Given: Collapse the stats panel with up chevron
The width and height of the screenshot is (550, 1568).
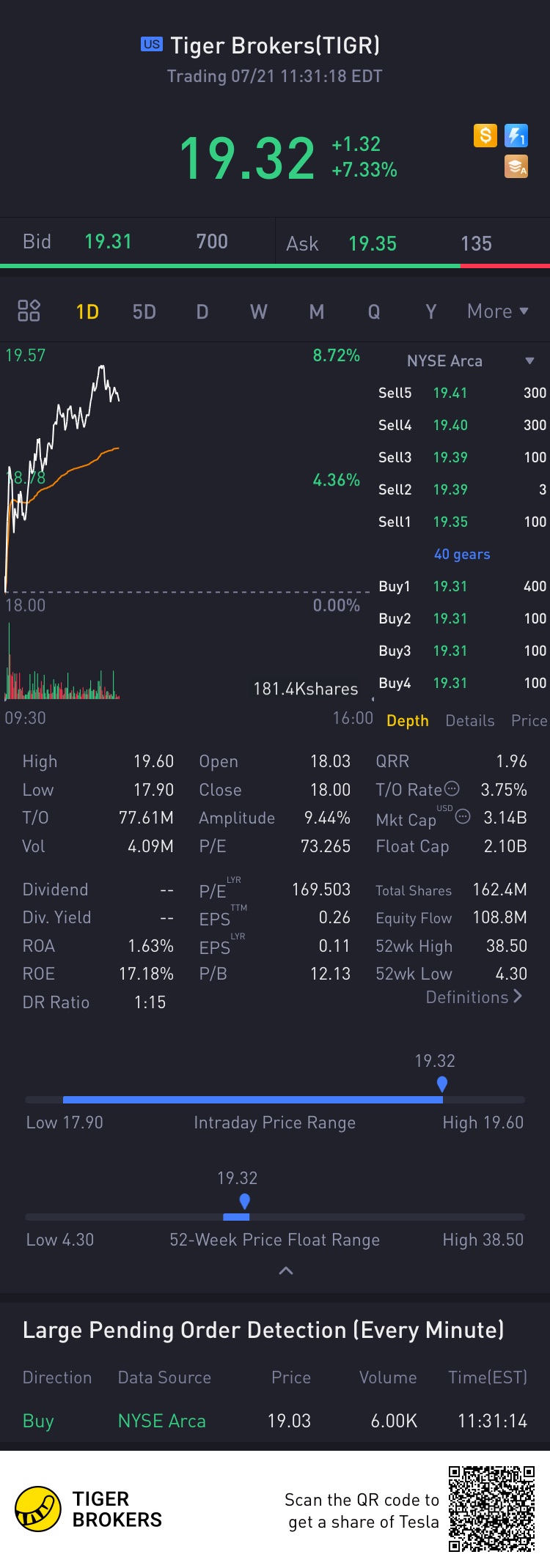Looking at the screenshot, I should (286, 1271).
